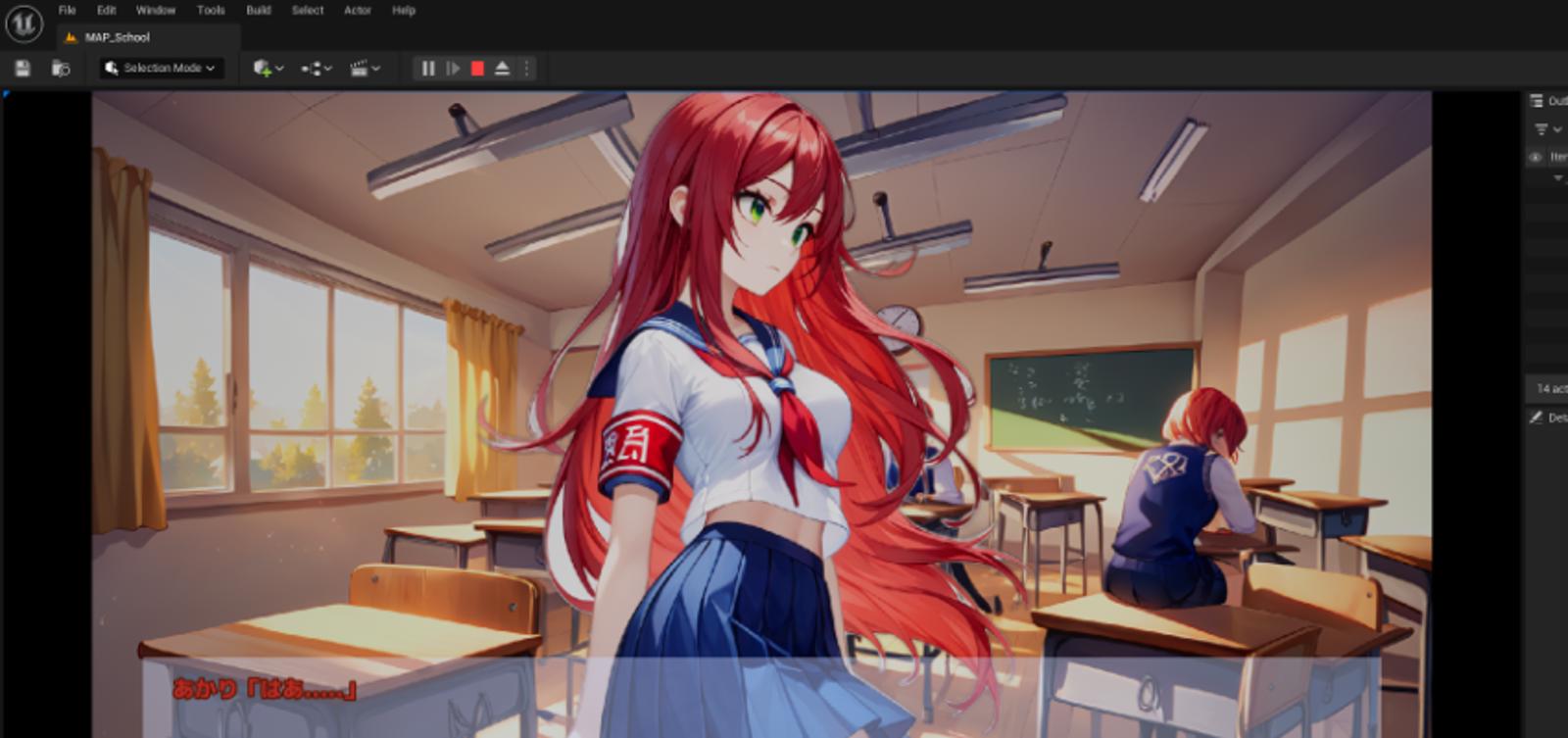The image size is (1568, 738).
Task: Open the Select menu
Action: pos(308,10)
